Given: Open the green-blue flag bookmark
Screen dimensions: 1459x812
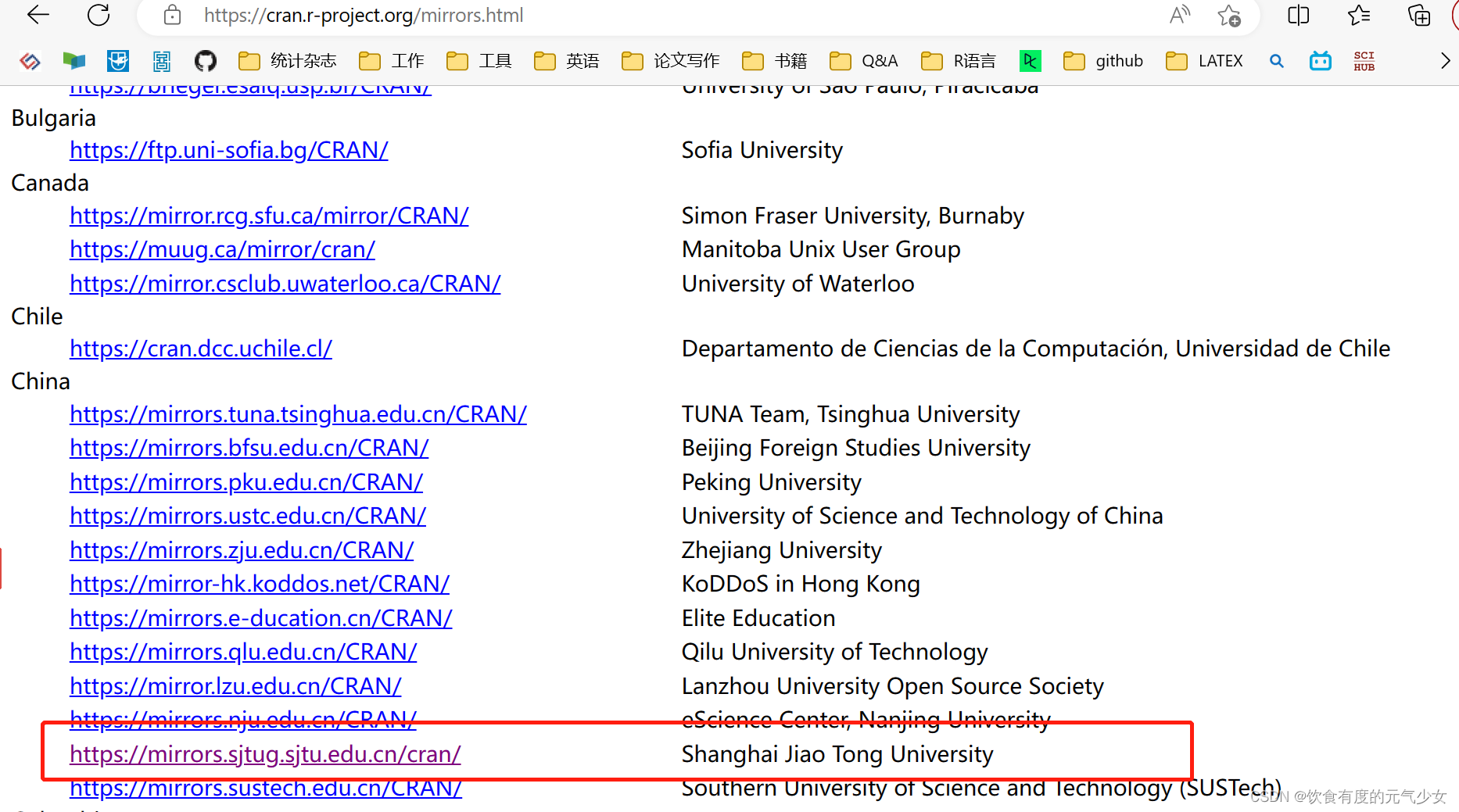Looking at the screenshot, I should click(74, 61).
